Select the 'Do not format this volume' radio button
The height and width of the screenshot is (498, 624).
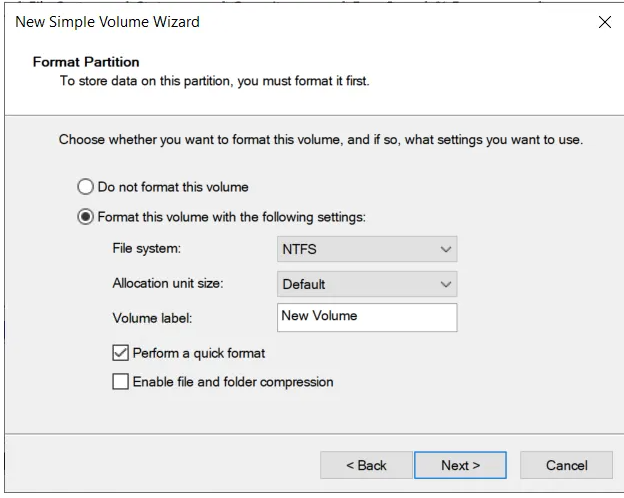(x=86, y=187)
